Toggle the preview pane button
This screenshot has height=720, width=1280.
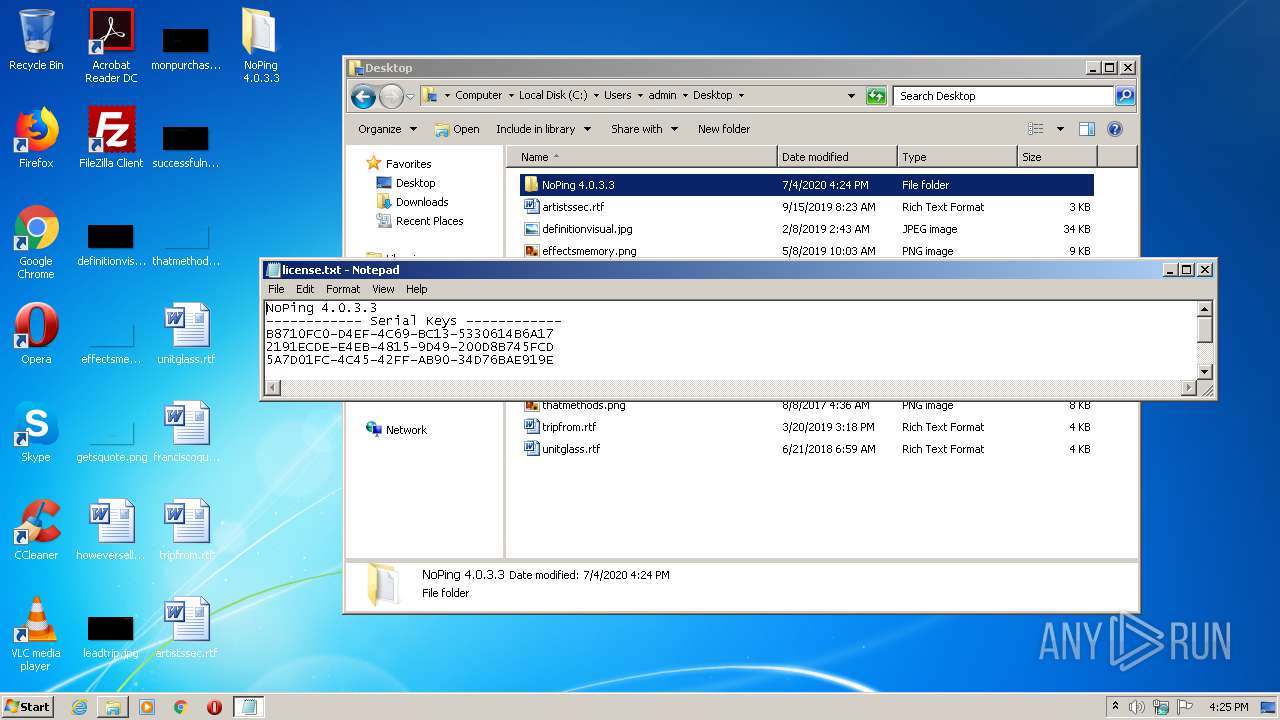[x=1087, y=129]
